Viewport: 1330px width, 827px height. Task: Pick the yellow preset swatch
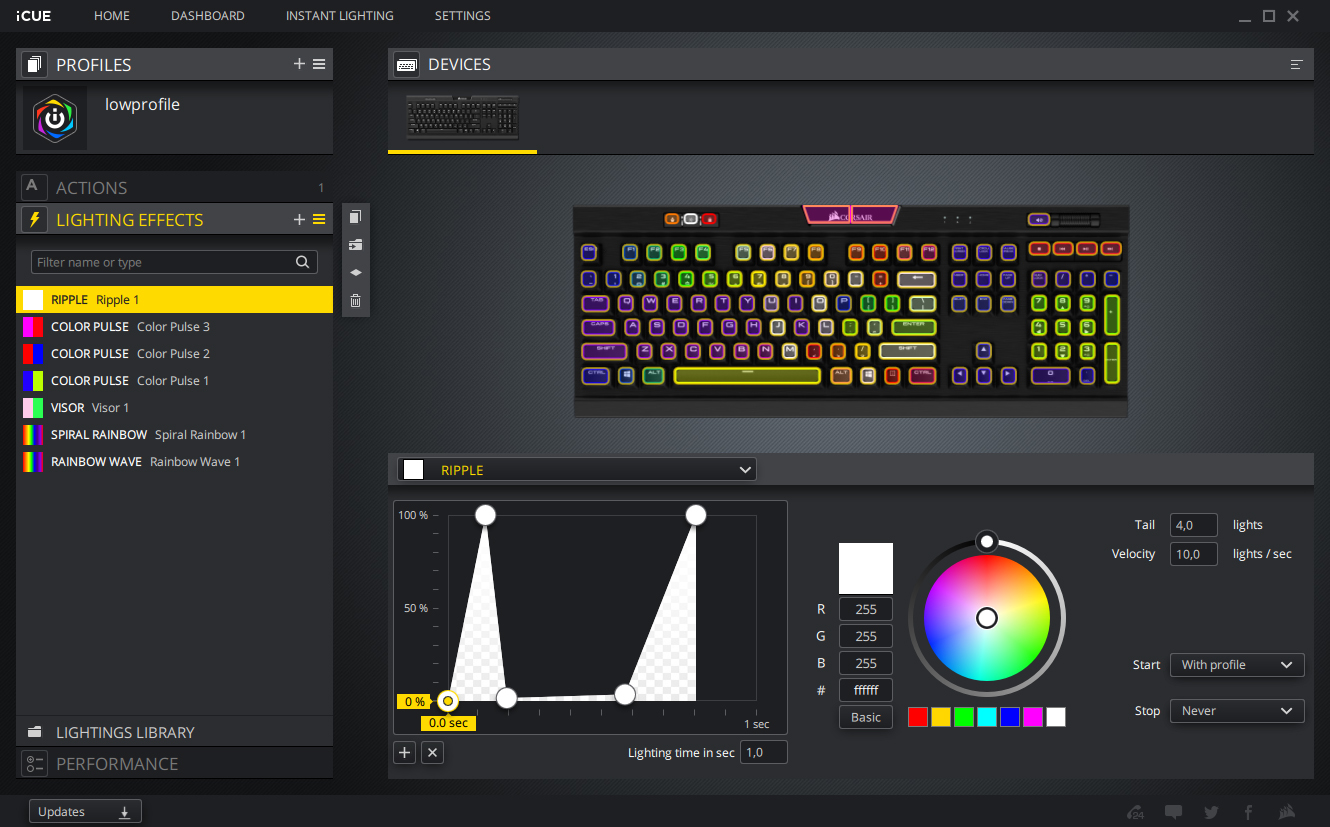[x=941, y=716]
